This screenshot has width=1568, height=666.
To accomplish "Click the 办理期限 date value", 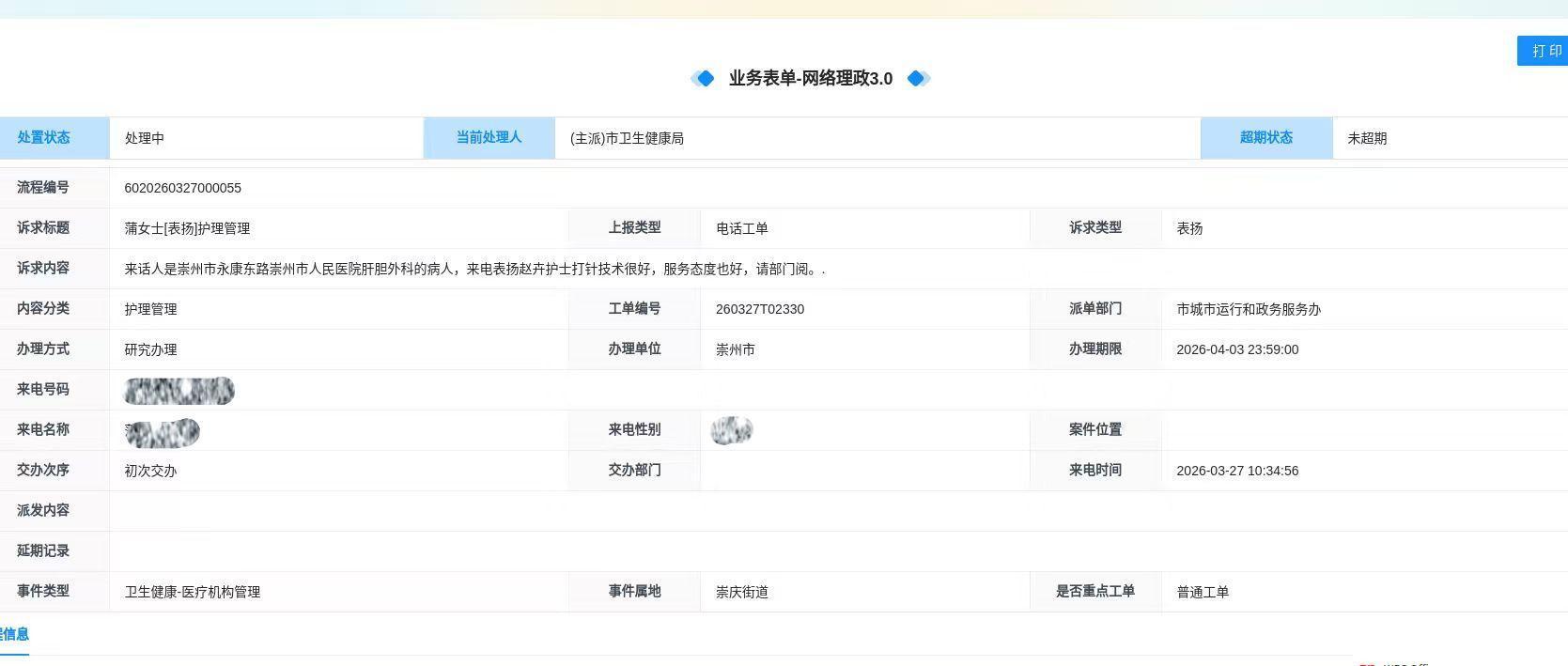I will click(1236, 349).
